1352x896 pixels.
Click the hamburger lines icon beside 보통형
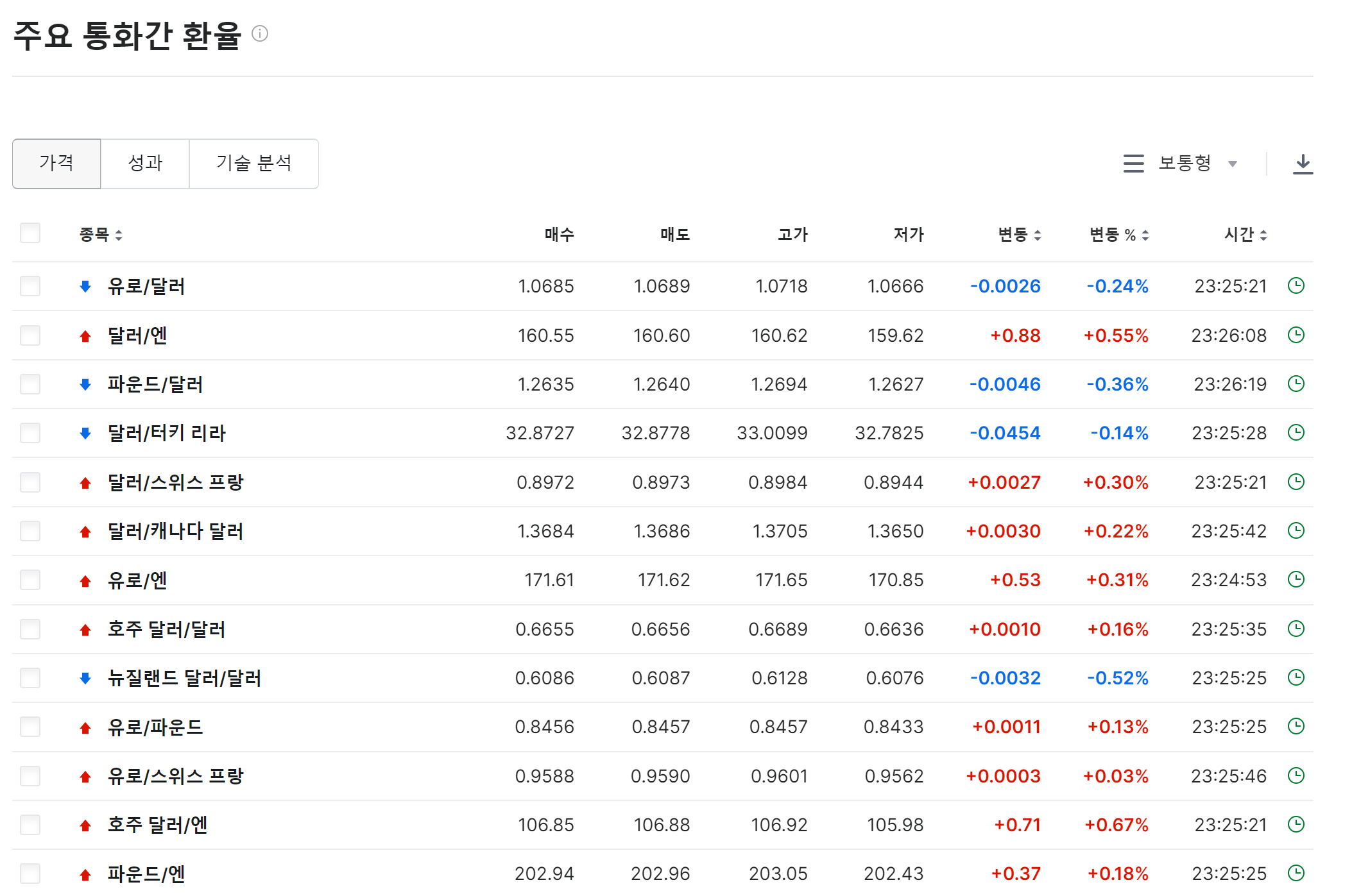click(1133, 164)
